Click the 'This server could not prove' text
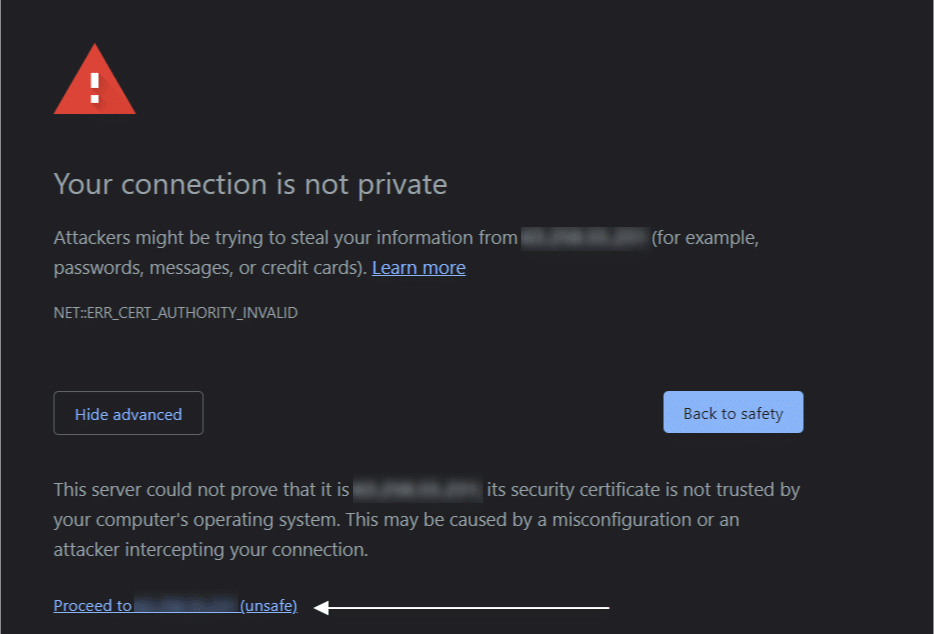The width and height of the screenshot is (934, 634). coord(201,490)
